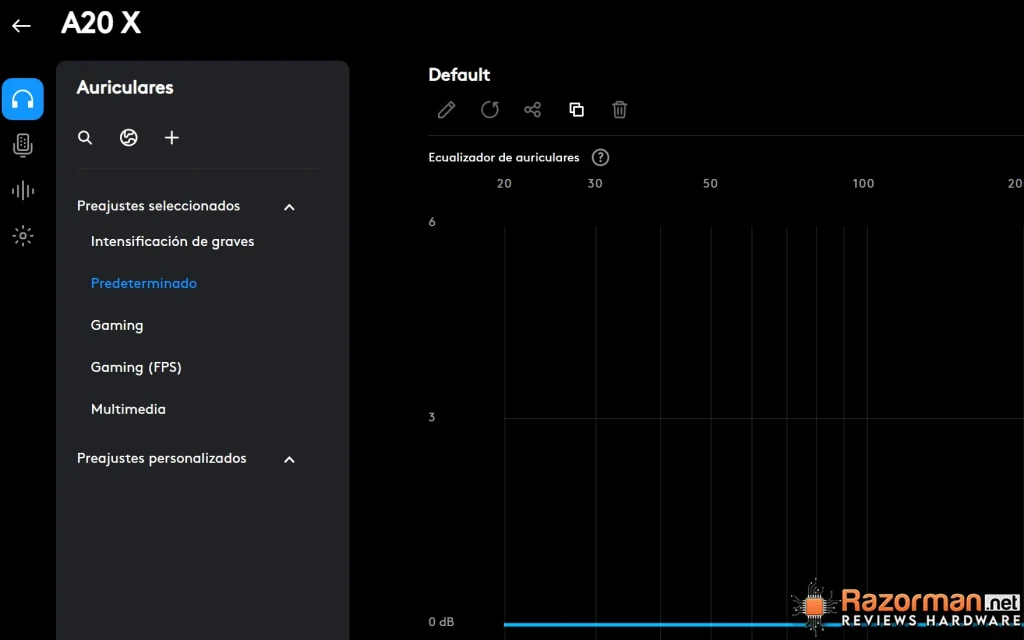Show help for Ecualizador de auriculares

[x=600, y=157]
